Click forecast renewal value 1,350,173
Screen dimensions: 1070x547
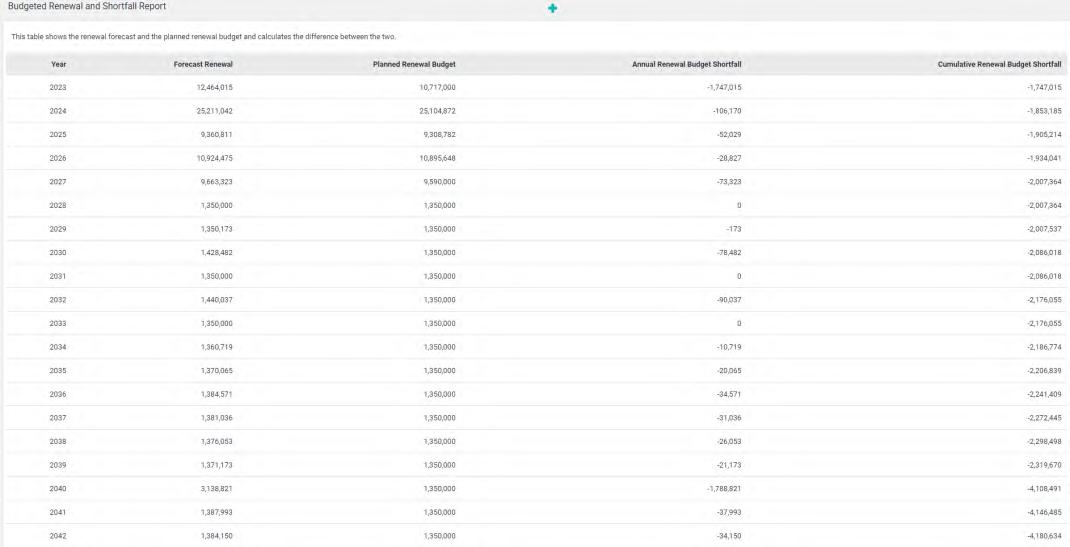tap(217, 229)
